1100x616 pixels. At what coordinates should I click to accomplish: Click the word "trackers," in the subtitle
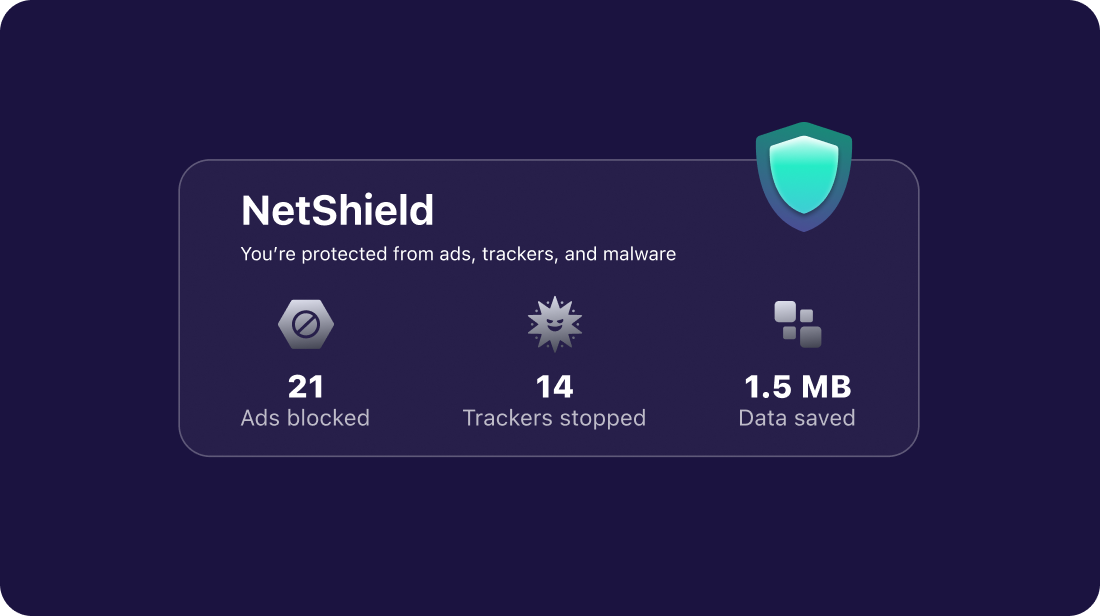click(518, 254)
